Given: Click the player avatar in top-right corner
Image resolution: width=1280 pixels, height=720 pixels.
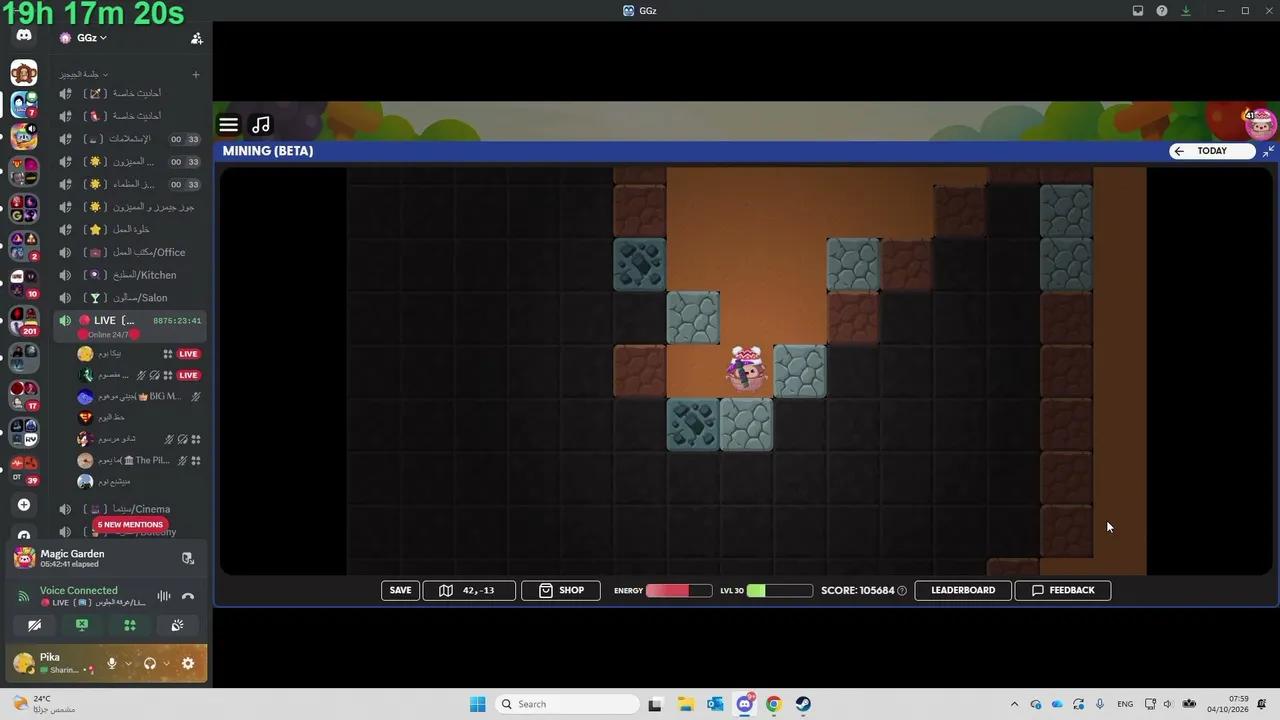Looking at the screenshot, I should (x=1261, y=124).
